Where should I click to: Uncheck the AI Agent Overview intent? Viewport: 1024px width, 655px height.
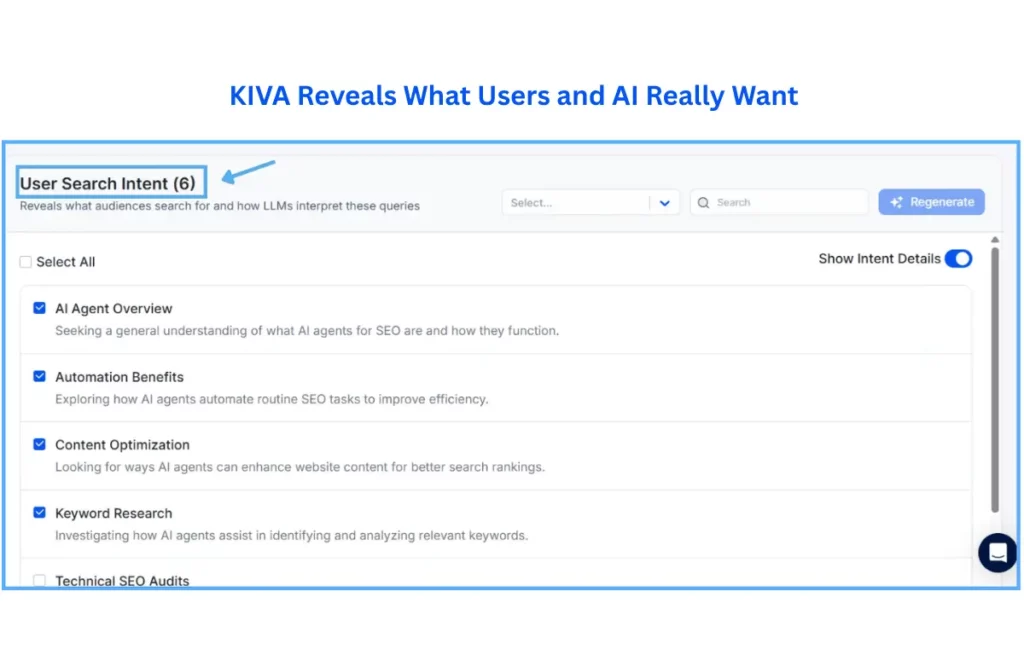pyautogui.click(x=39, y=308)
